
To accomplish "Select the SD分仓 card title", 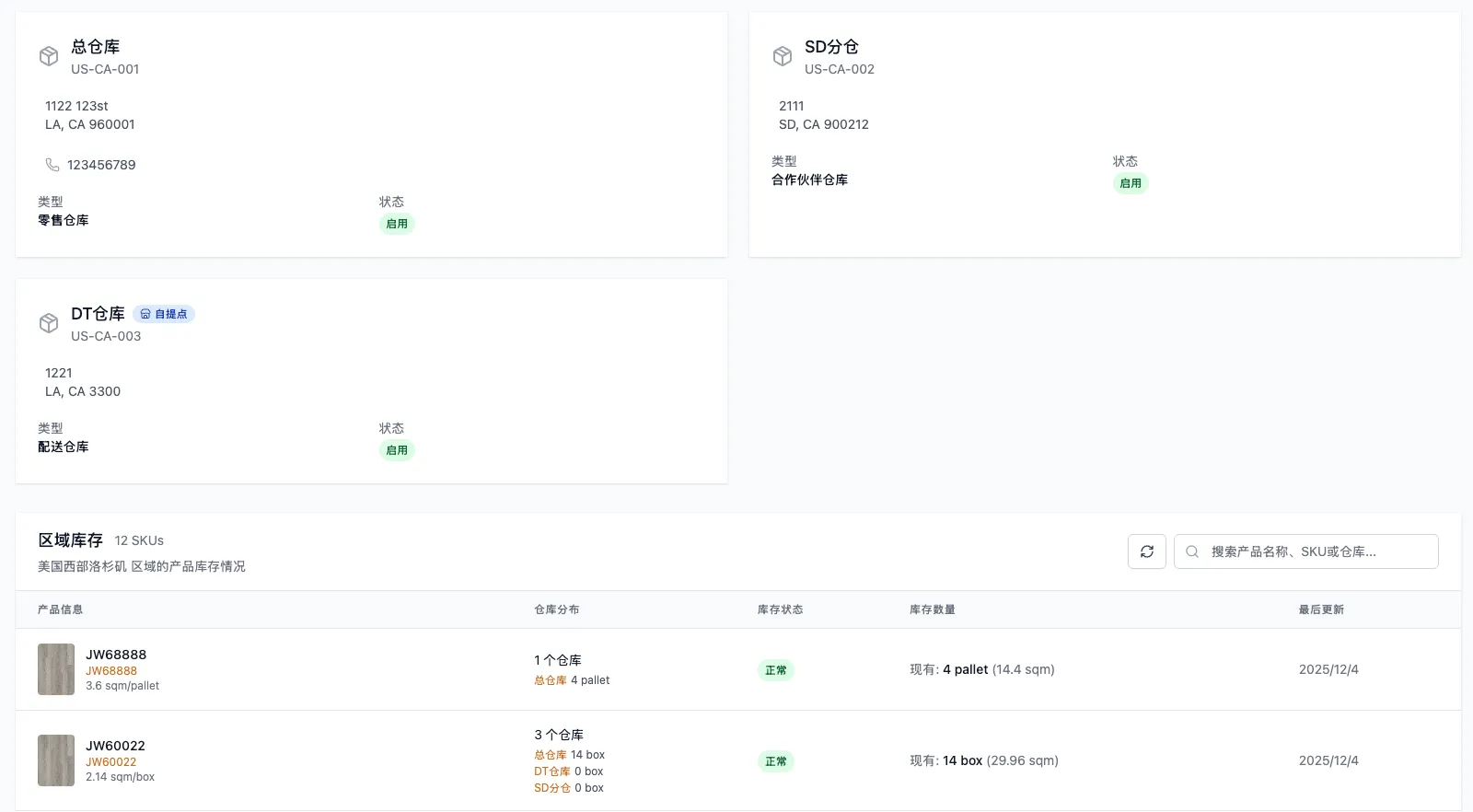I will pyautogui.click(x=831, y=47).
